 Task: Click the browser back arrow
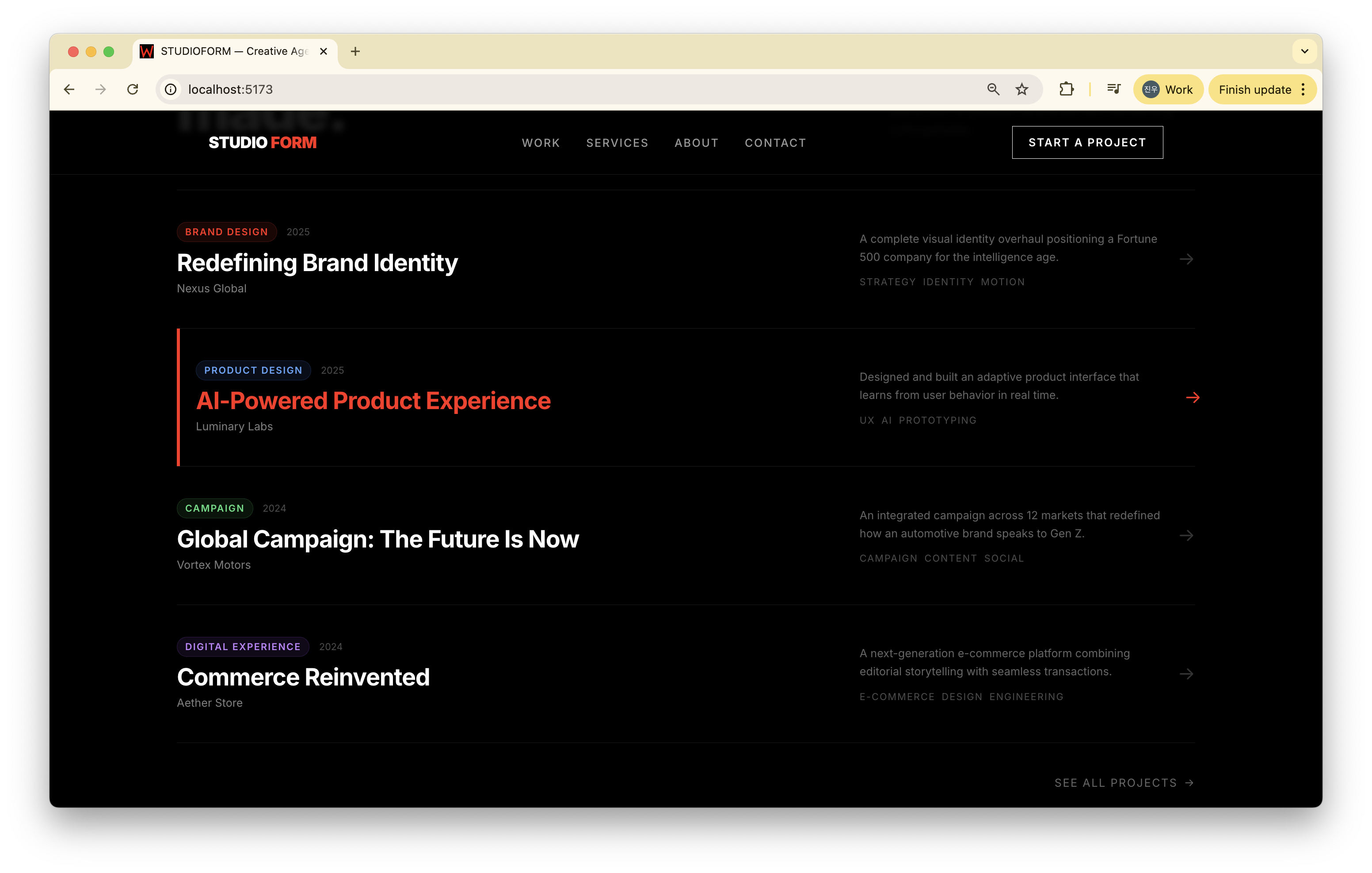coord(69,89)
